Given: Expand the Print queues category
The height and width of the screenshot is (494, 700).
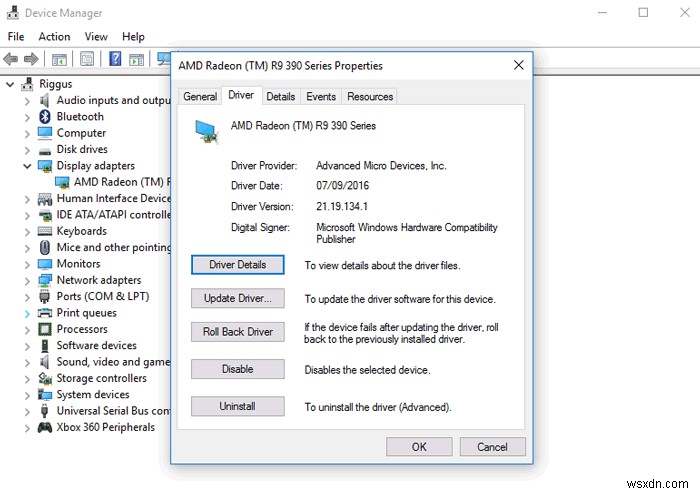Looking at the screenshot, I should point(27,314).
